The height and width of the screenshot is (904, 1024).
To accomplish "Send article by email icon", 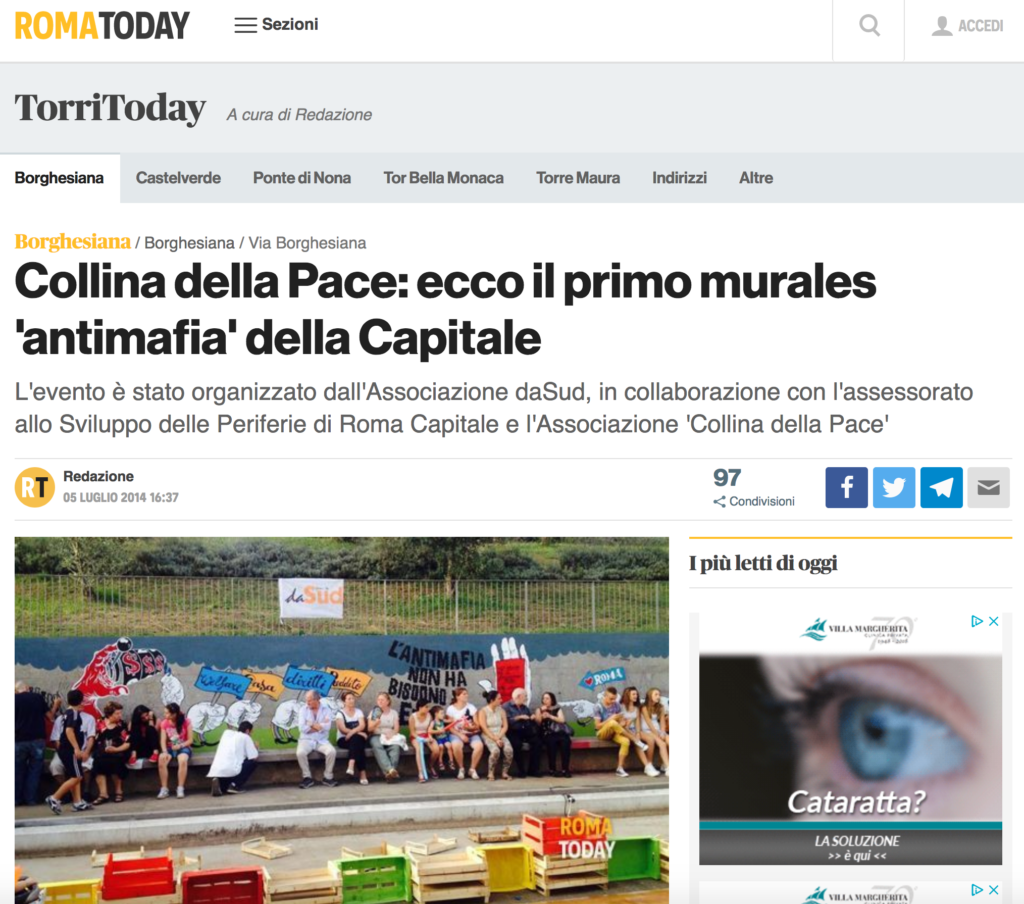I will 989,487.
